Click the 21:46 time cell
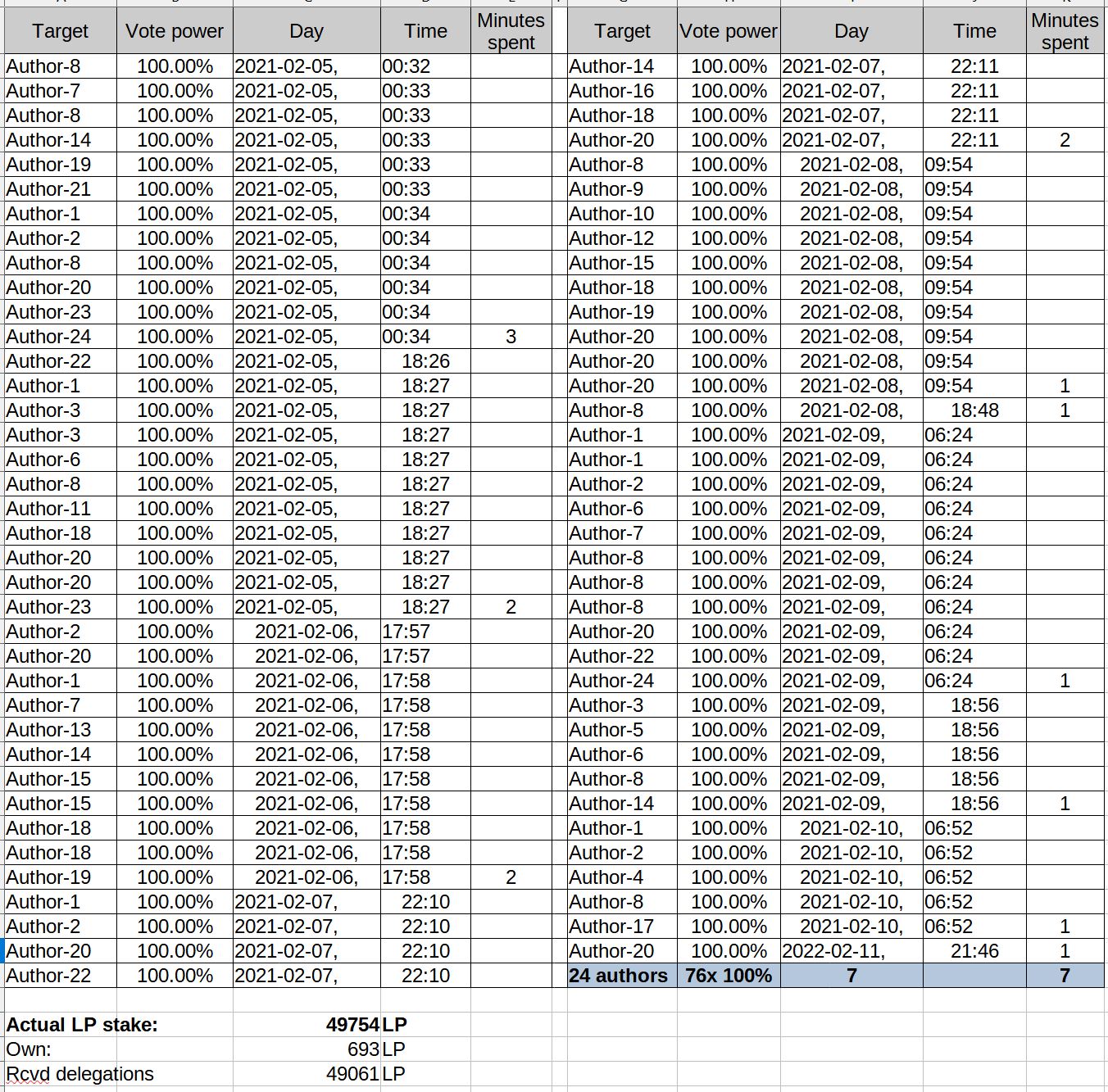The height and width of the screenshot is (1092, 1108). (974, 951)
